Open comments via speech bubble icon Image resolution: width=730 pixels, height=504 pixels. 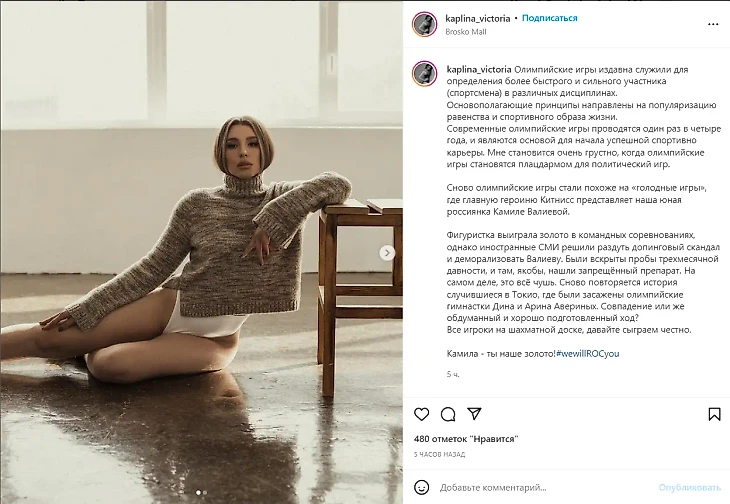point(448,414)
